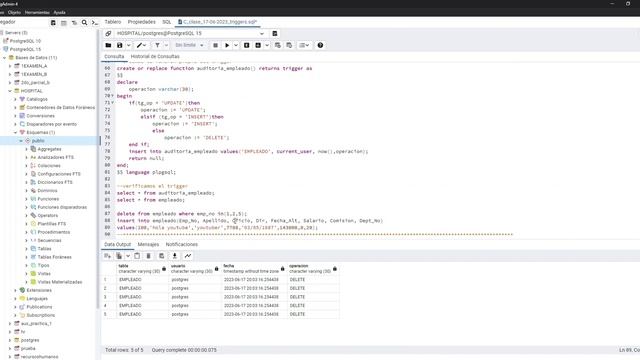The image size is (640, 360).
Task: Open the row limit 'Sin limite' dropdown
Action: [x=189, y=45]
